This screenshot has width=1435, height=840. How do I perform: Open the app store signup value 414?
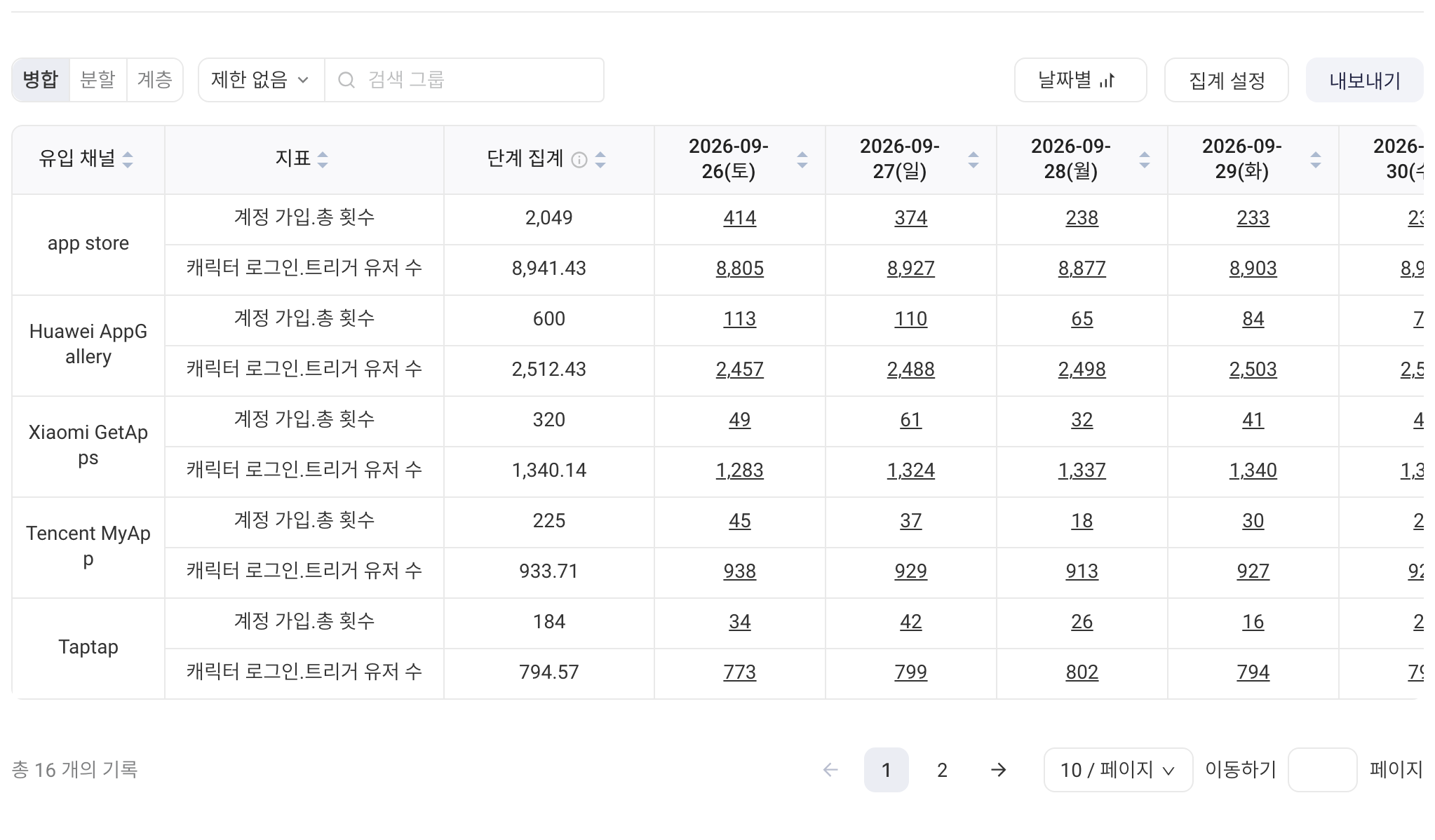point(739,218)
